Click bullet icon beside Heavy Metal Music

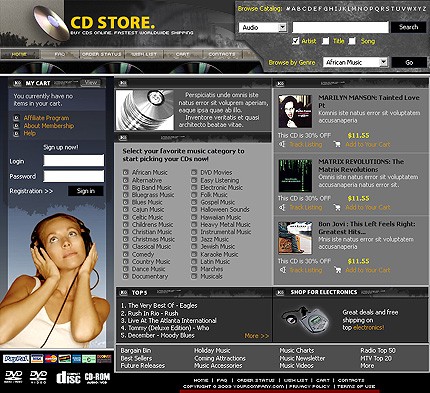pyautogui.click(x=194, y=224)
